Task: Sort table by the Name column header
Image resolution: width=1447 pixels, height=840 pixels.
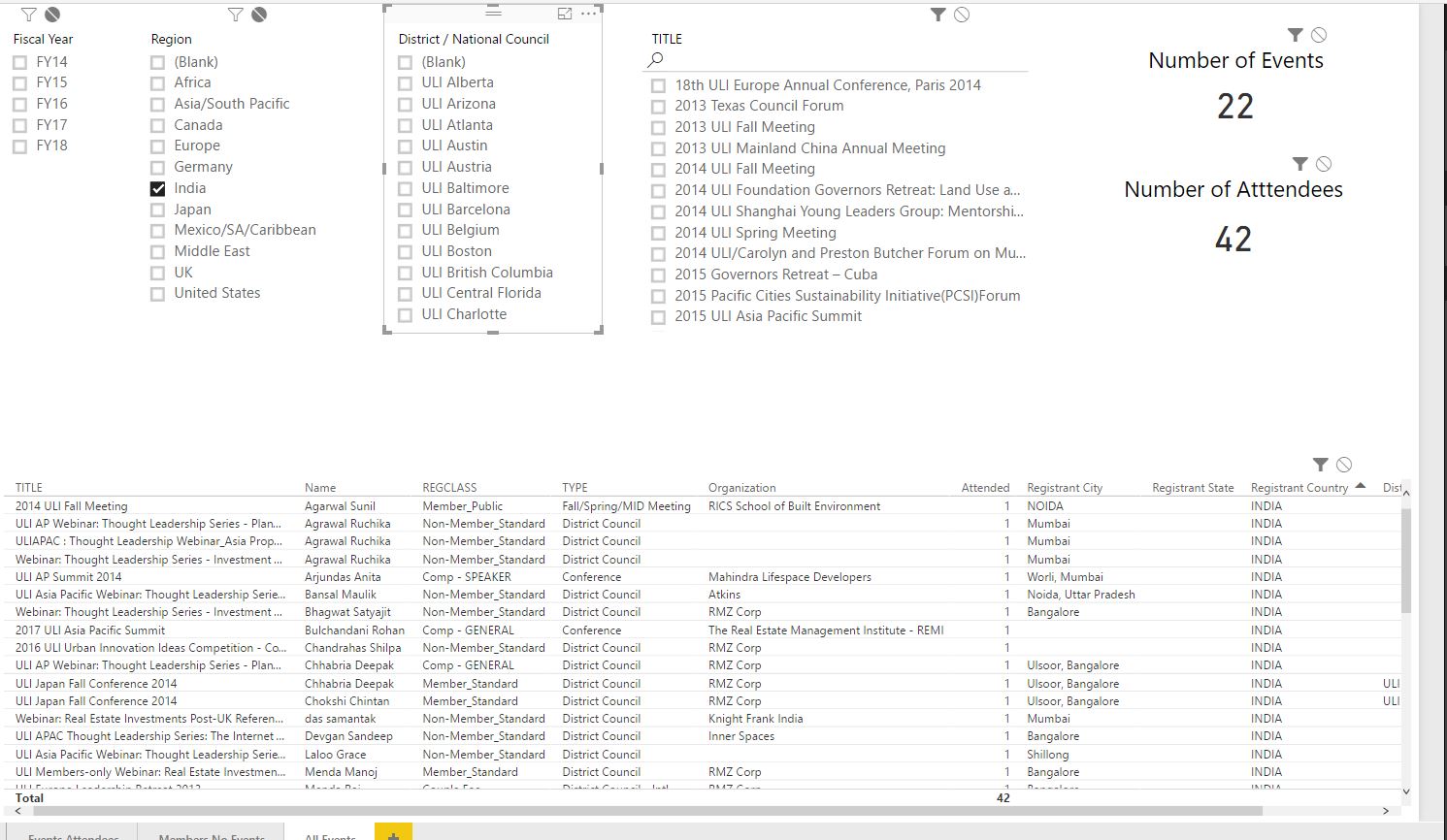Action: click(x=320, y=488)
